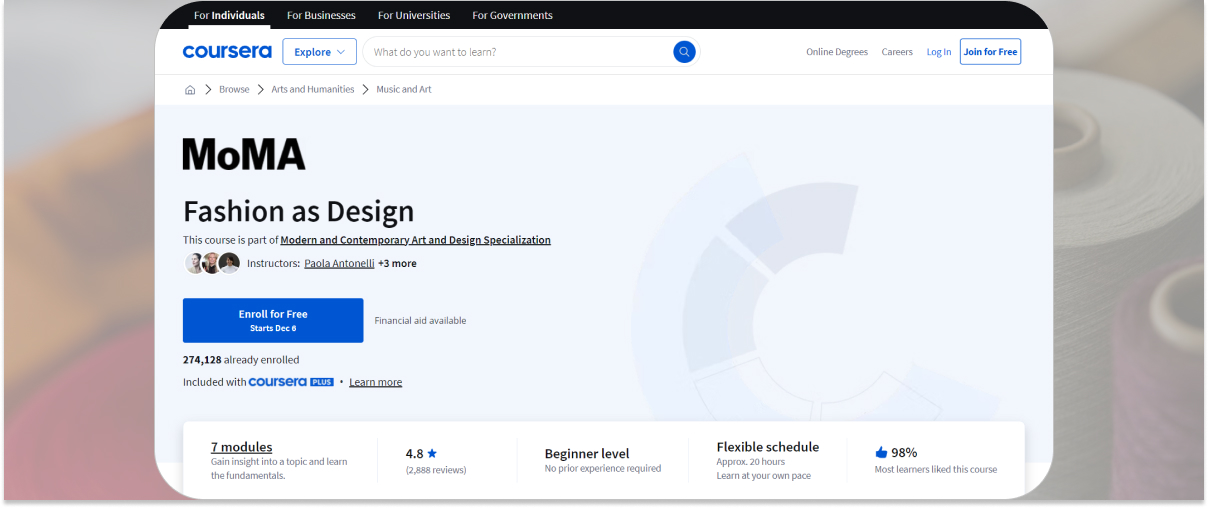Open the Modern and Contemporary Art and Design Specialization link
Image resolution: width=1208 pixels, height=508 pixels.
tap(416, 240)
